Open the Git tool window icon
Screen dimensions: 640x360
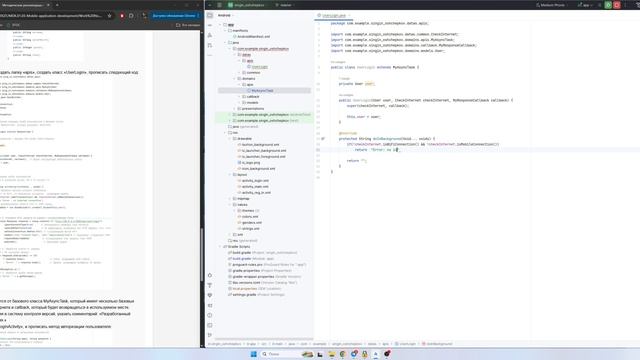pyautogui.click(x=210, y=335)
